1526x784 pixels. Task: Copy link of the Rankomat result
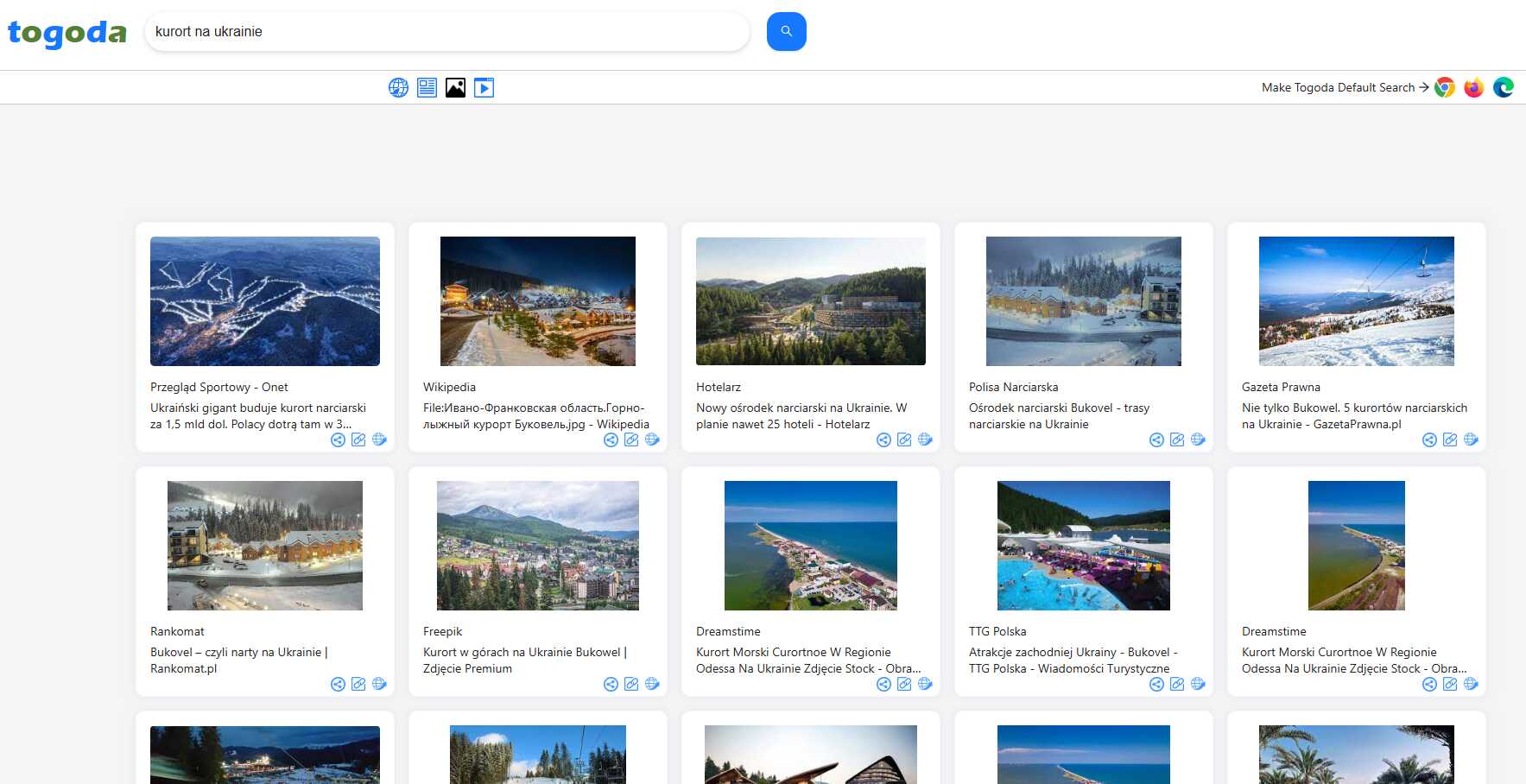358,684
